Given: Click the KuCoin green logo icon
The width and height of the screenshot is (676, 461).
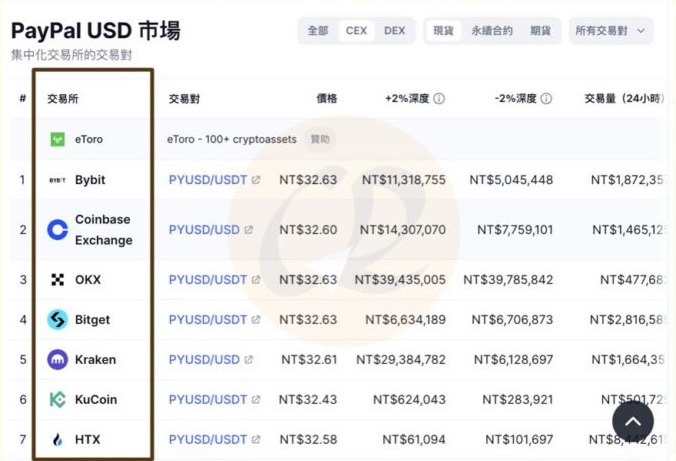Looking at the screenshot, I should pyautogui.click(x=57, y=400).
